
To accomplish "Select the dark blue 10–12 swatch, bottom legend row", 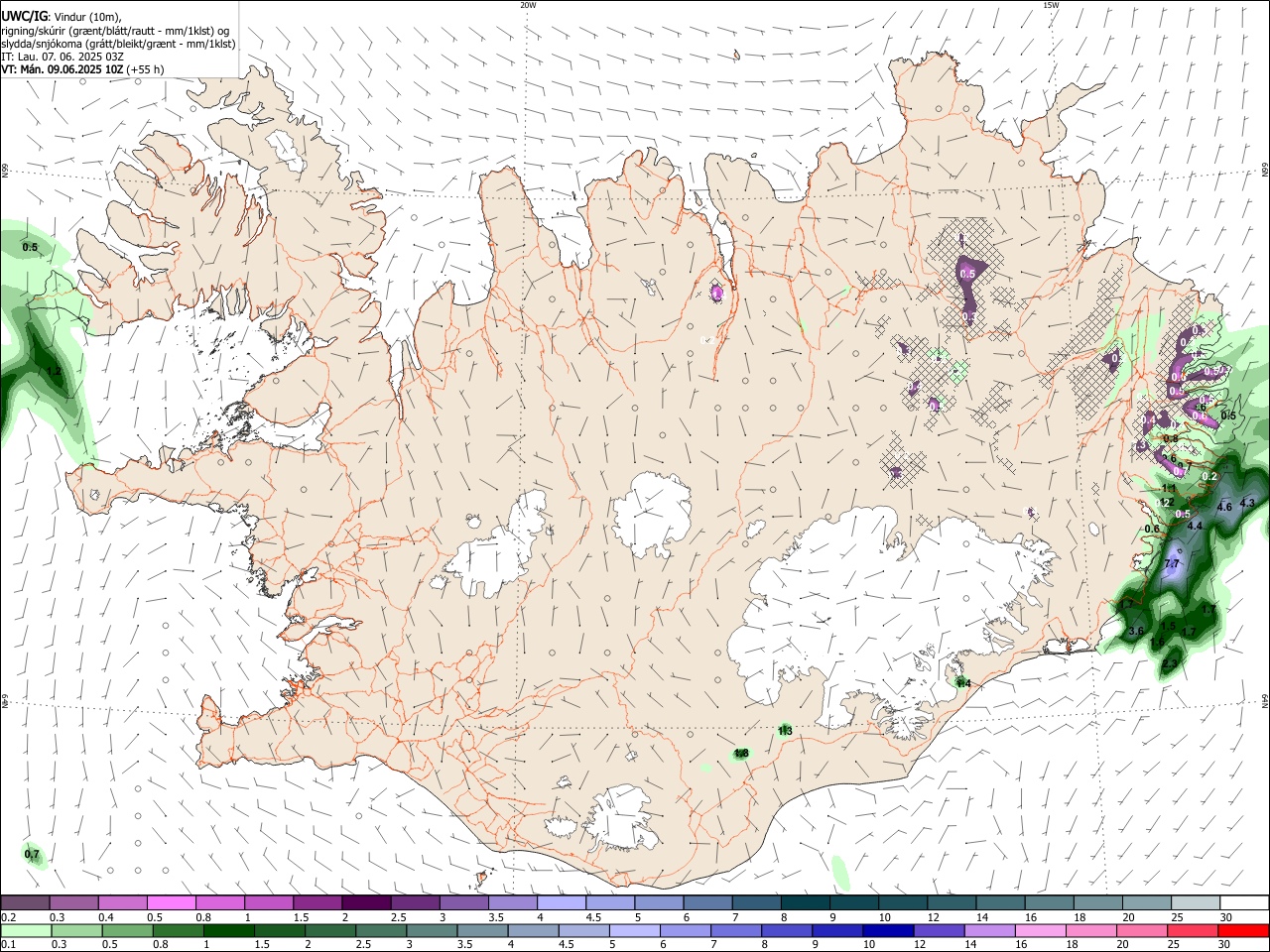I will (x=888, y=930).
